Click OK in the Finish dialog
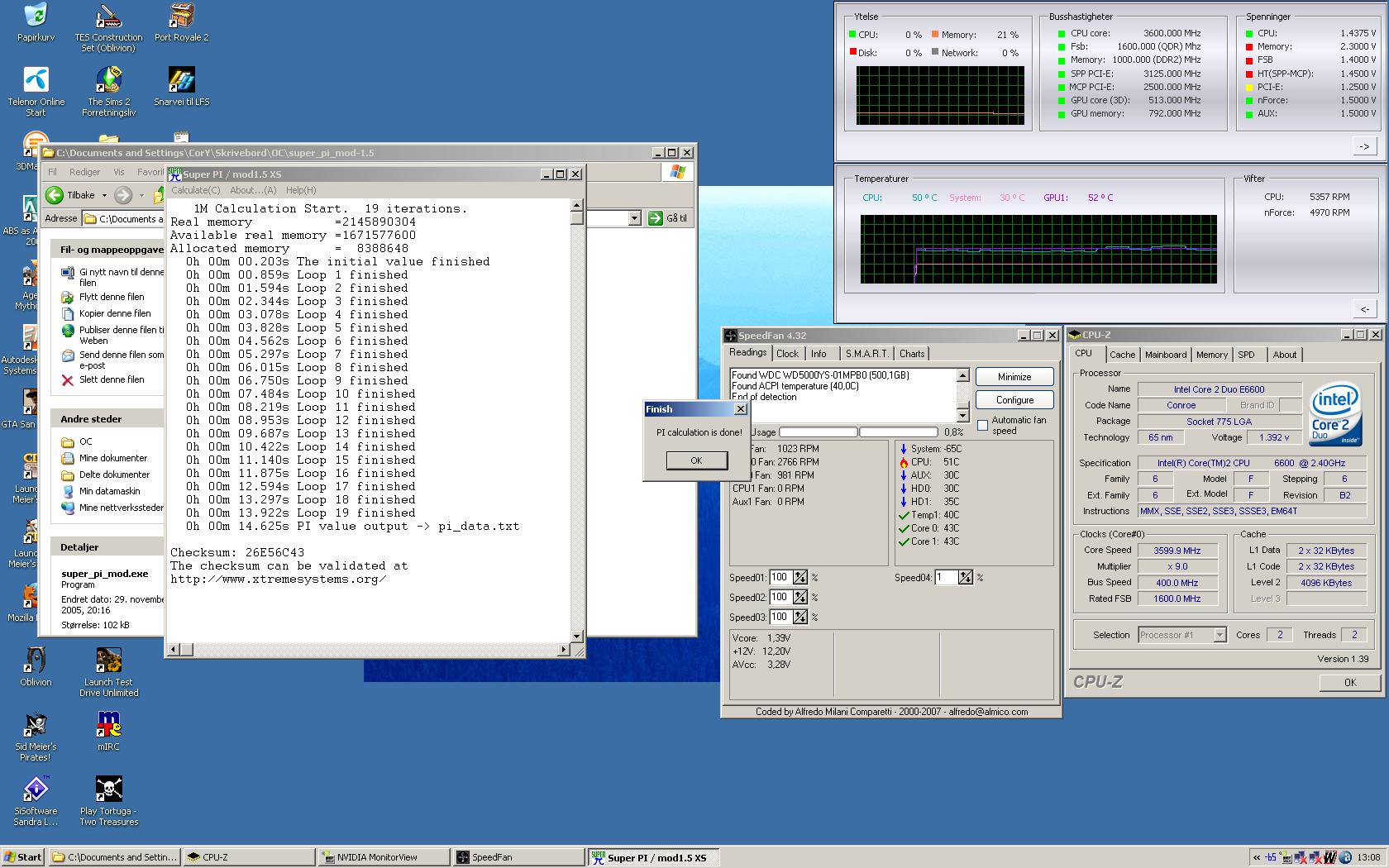This screenshot has height=868, width=1389. [x=696, y=460]
